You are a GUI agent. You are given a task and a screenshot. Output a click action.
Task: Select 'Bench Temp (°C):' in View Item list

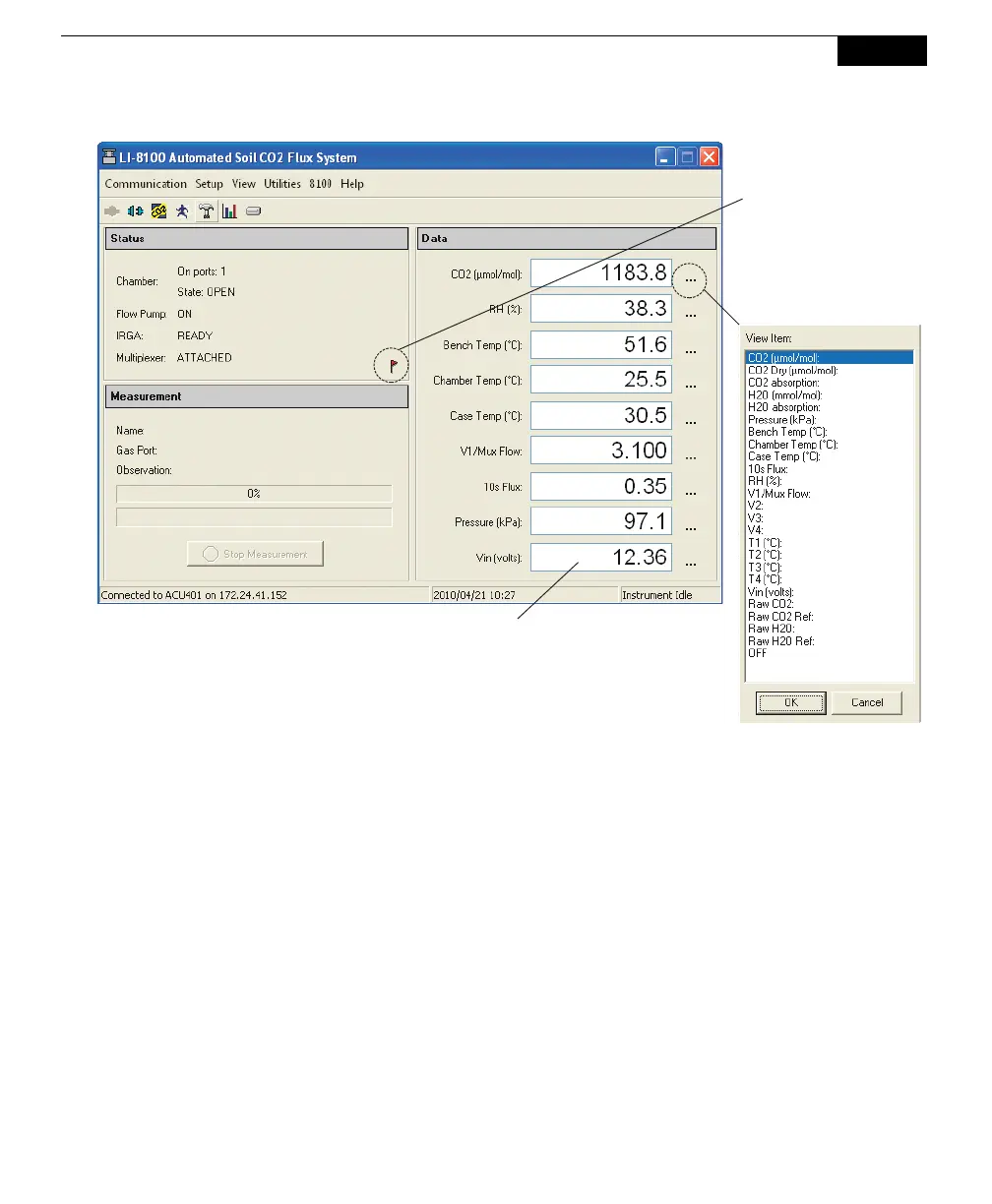(x=830, y=432)
